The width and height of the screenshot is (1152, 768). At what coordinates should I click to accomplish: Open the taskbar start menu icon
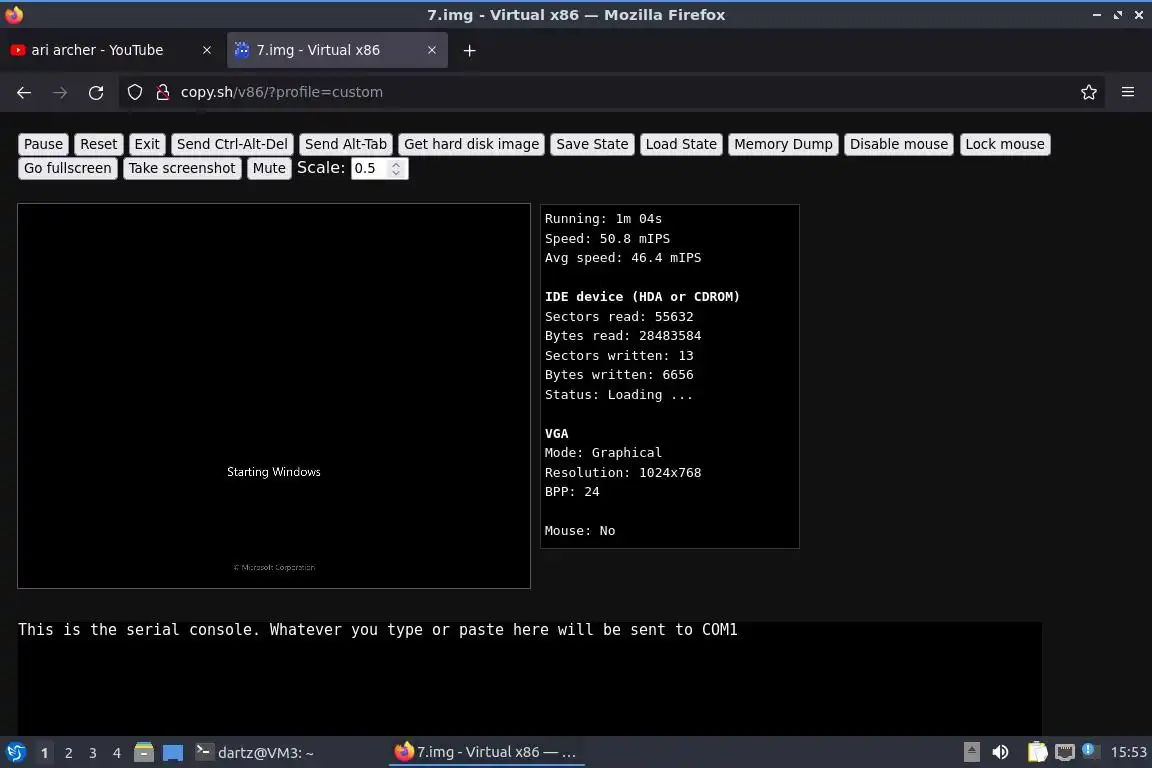[15, 753]
